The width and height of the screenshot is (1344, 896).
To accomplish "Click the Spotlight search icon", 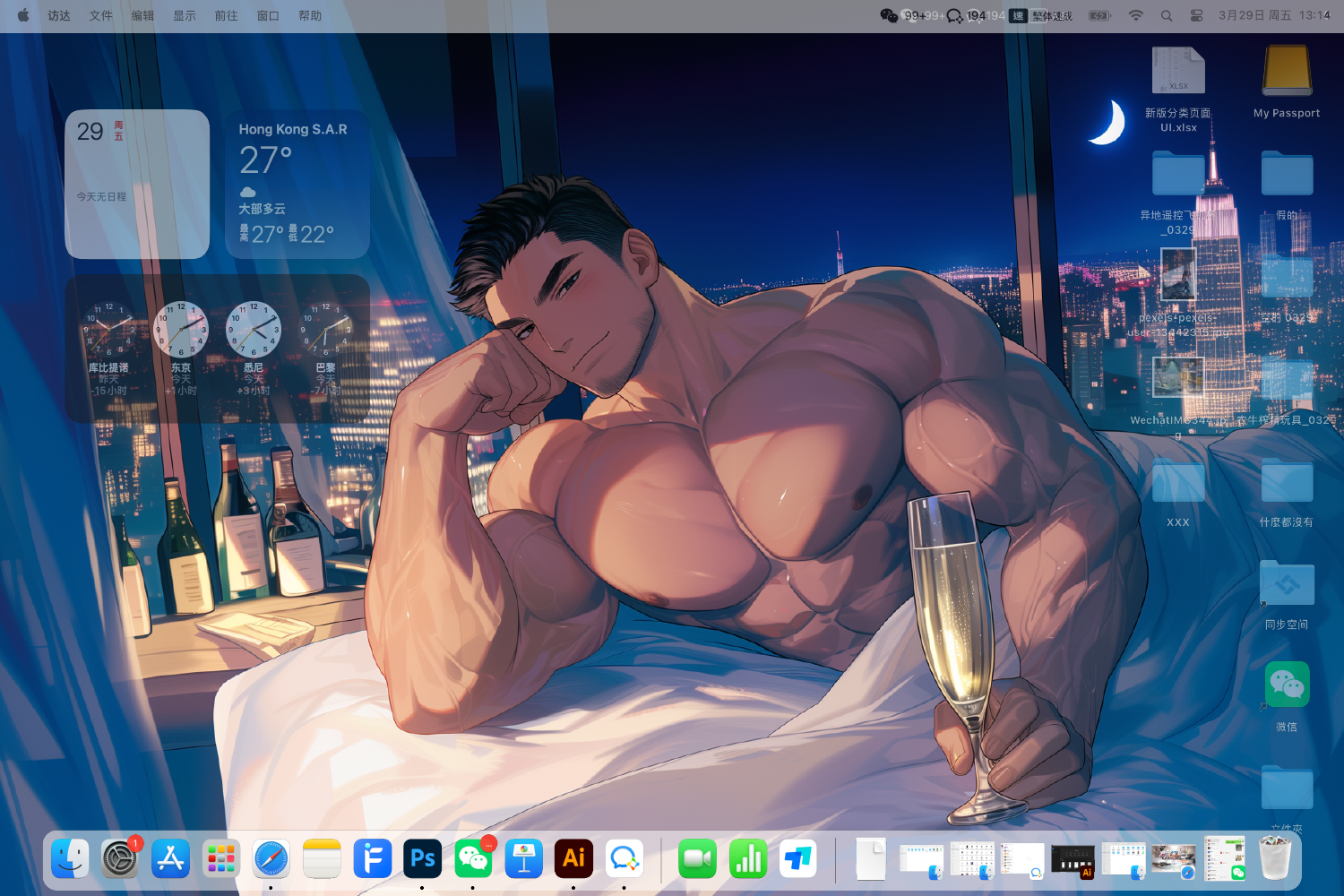I will pos(1167,15).
